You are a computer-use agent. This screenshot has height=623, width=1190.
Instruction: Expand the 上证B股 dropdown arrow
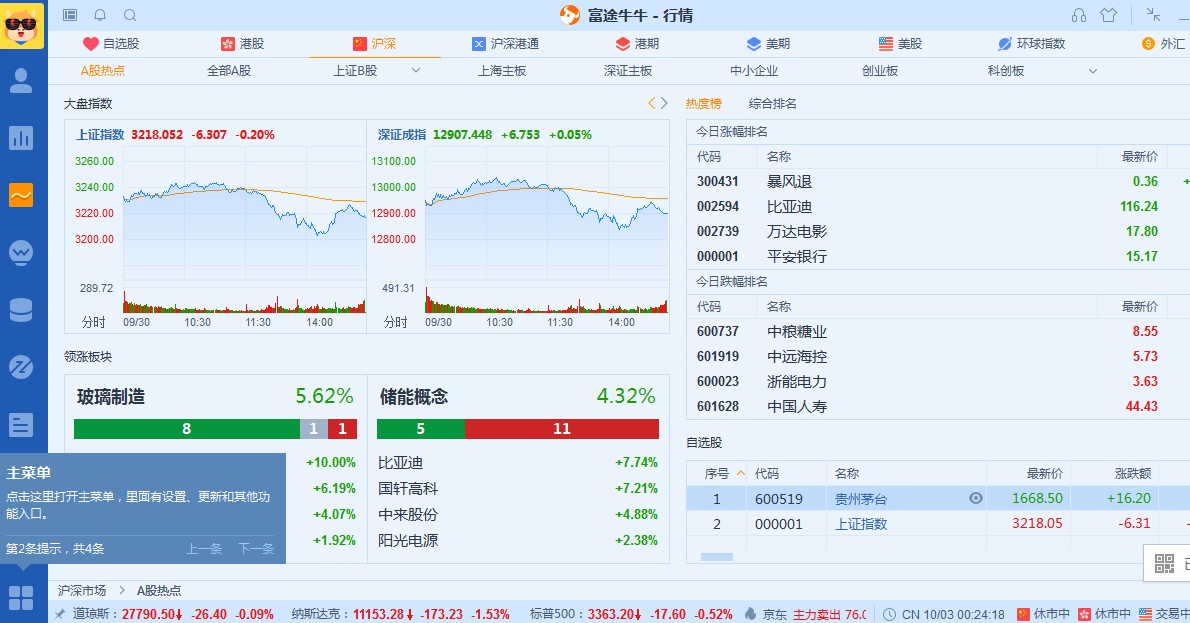pos(415,71)
